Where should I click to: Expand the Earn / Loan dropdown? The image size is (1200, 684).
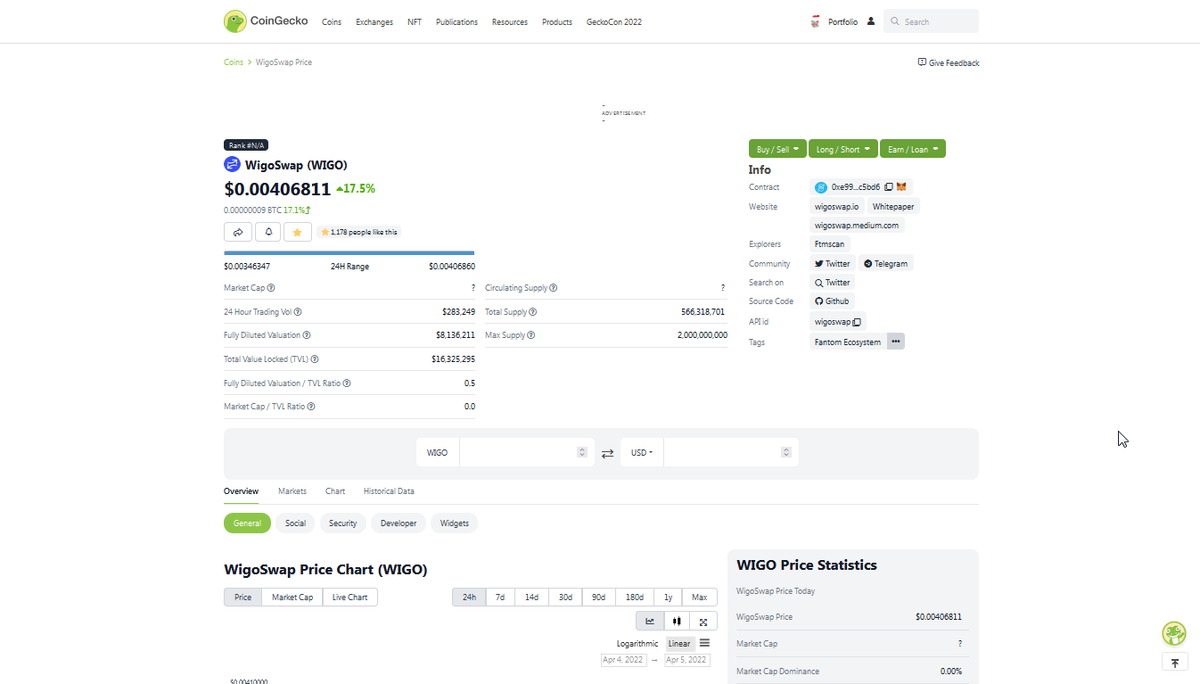coord(912,149)
